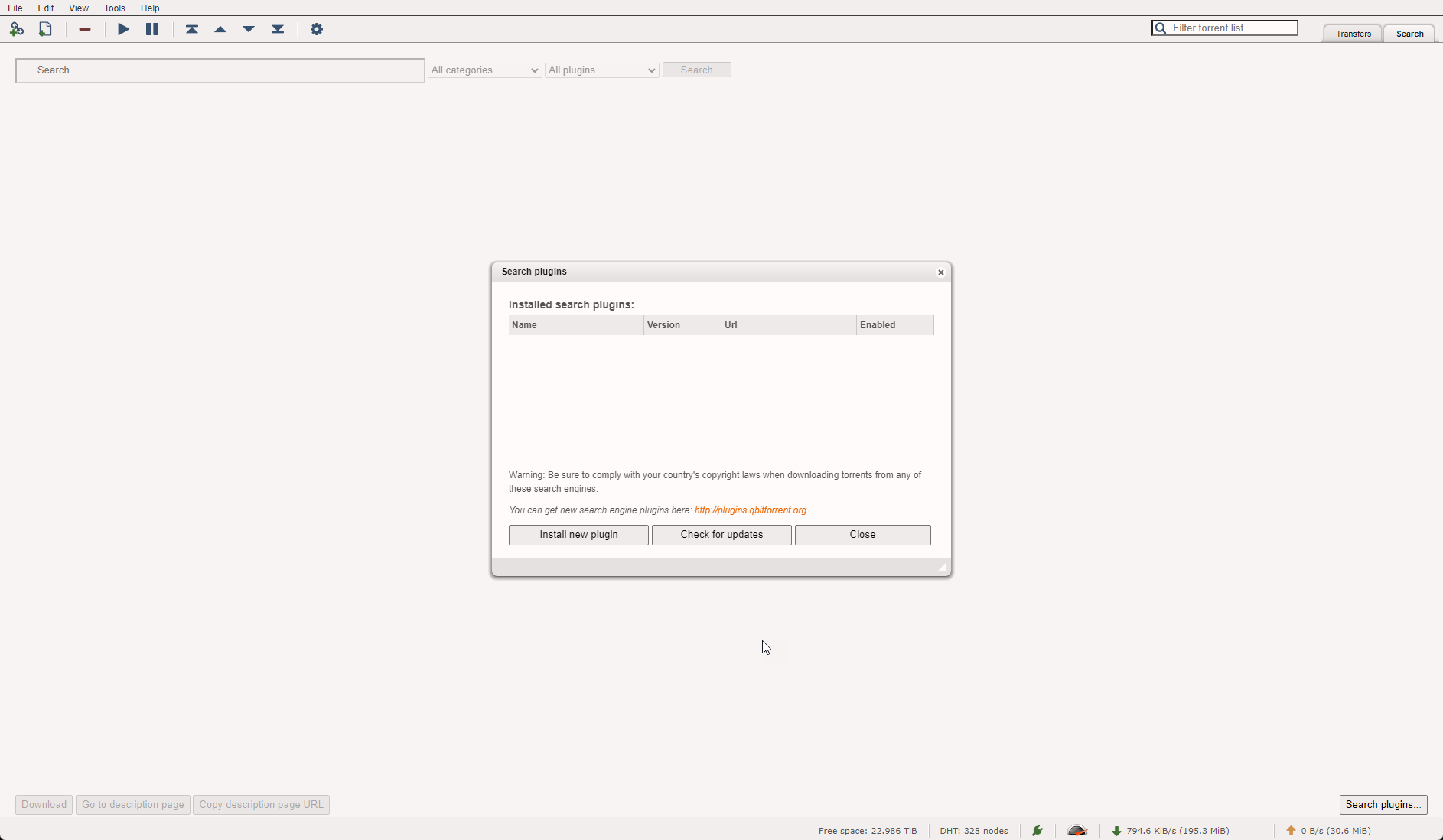Expand the All plugins dropdown
Screen dimensions: 1443x840
click(602, 70)
